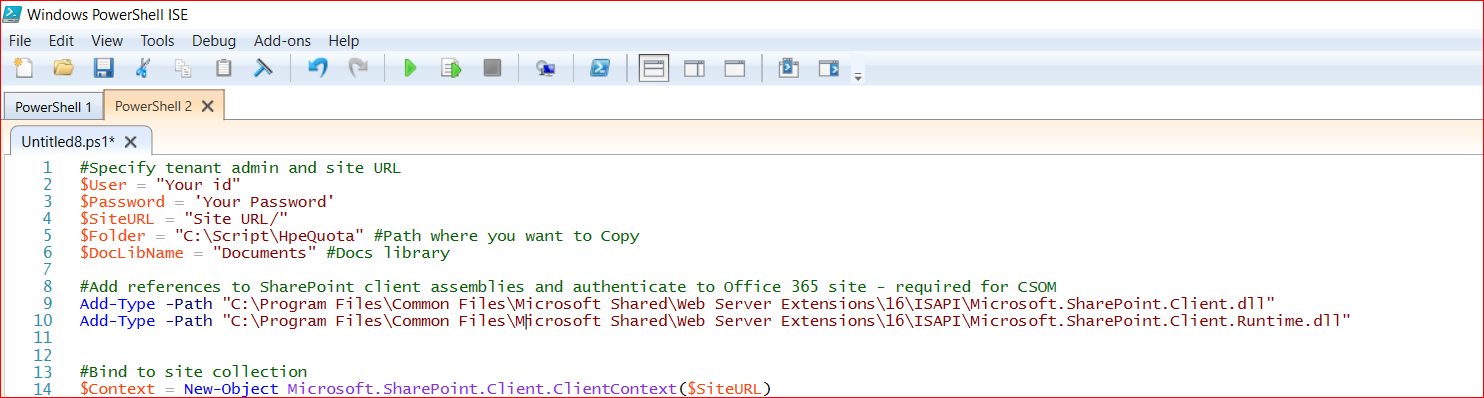Click the $User variable on line 2
1484x398 pixels.
(102, 185)
